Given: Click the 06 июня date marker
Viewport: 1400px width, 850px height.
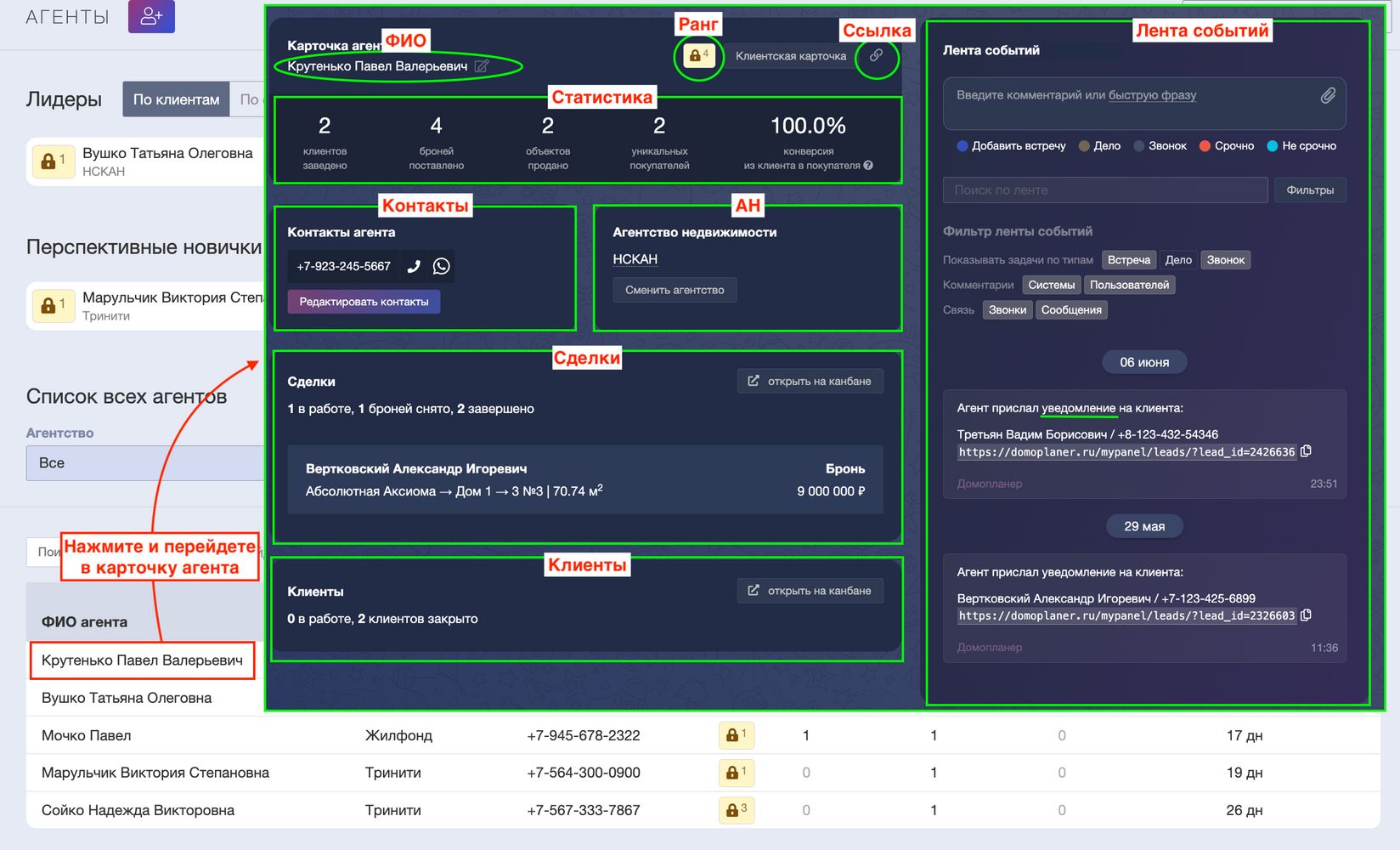Looking at the screenshot, I should point(1144,362).
